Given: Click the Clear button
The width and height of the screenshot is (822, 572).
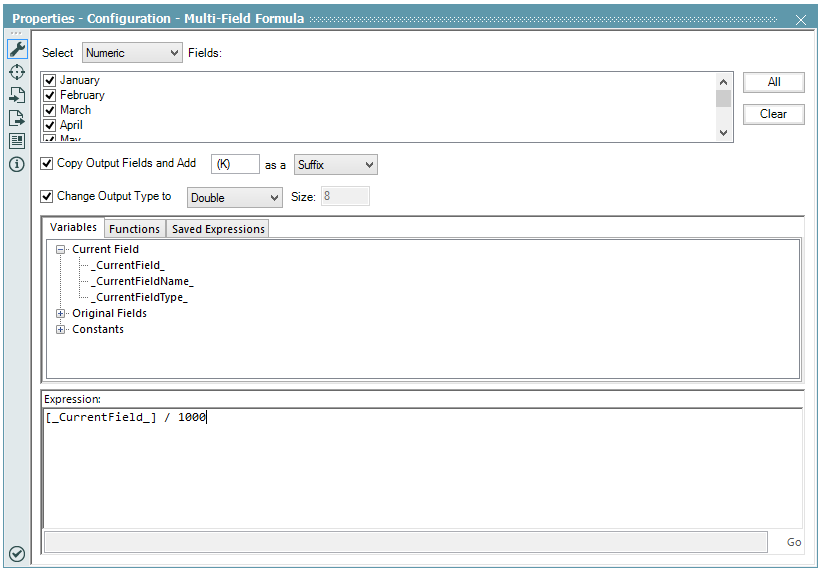Looking at the screenshot, I should pos(774,114).
